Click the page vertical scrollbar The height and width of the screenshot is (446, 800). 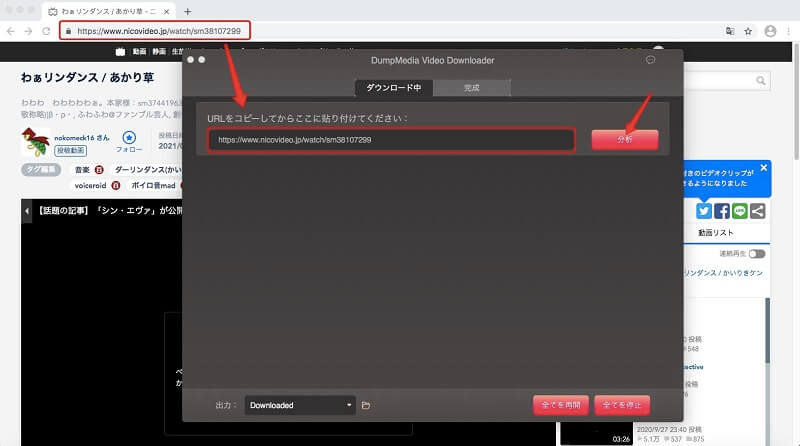796,102
